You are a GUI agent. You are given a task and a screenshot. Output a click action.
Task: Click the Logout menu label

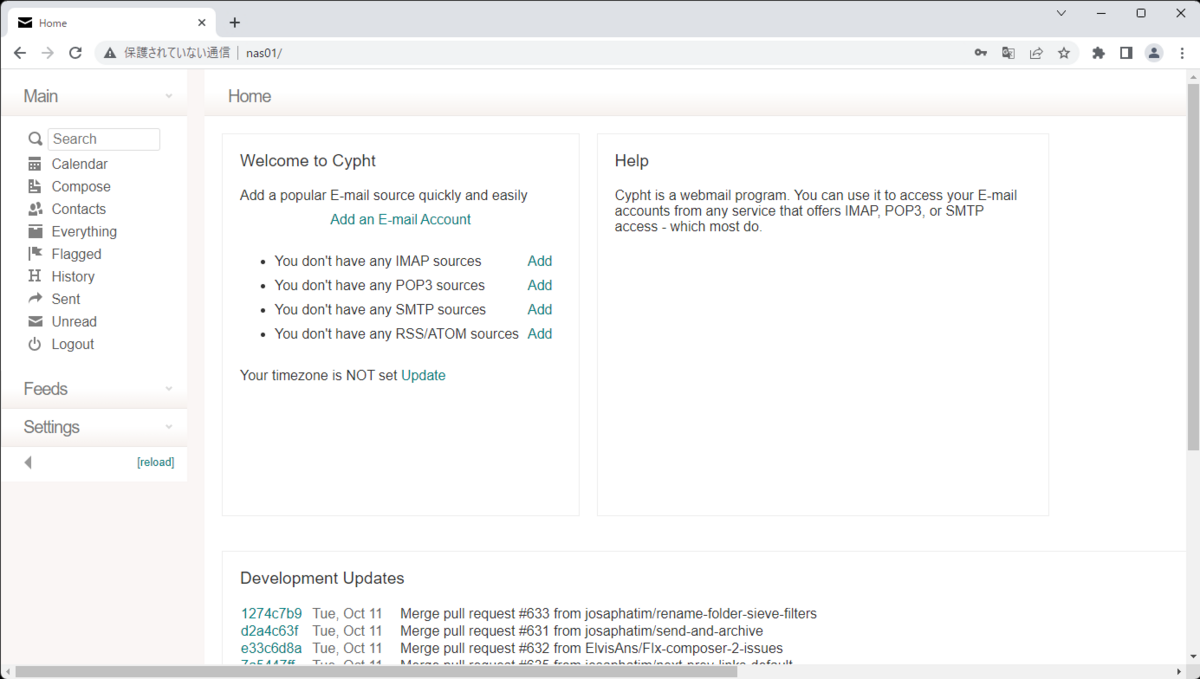[73, 344]
